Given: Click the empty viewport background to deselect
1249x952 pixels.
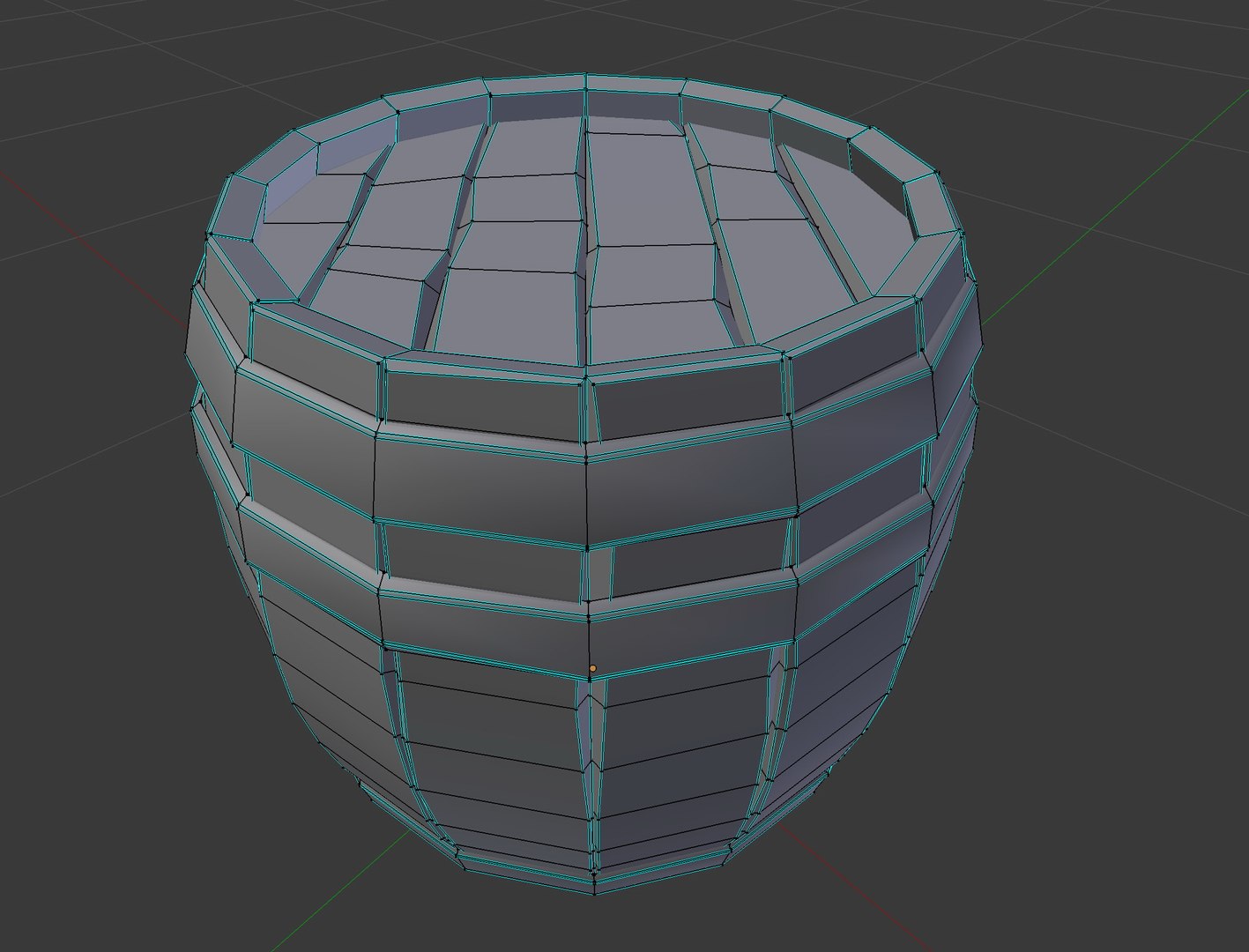Looking at the screenshot, I should point(1102,705).
